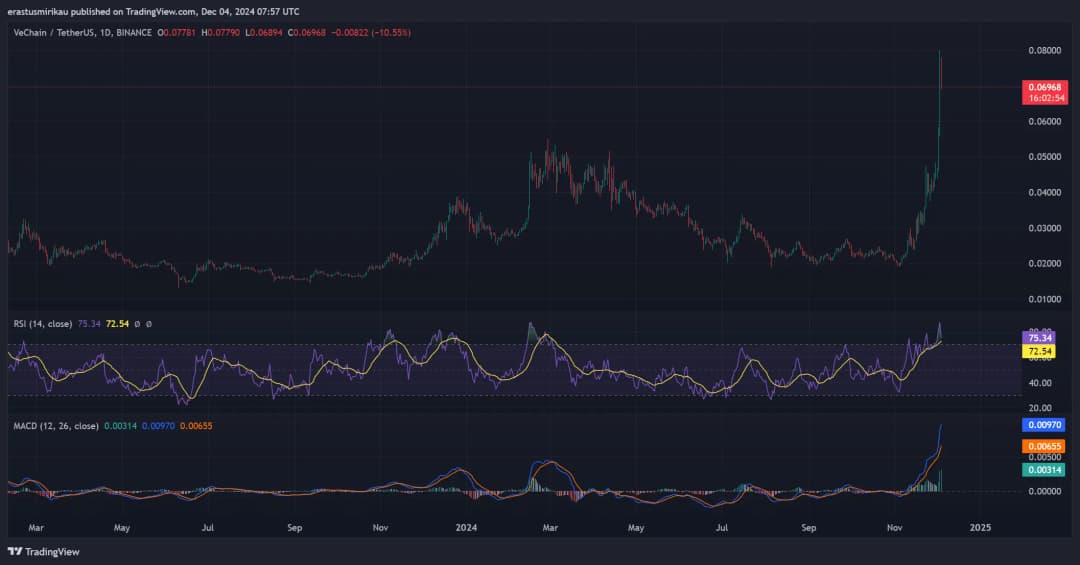
Task: Select the MACD (12, 26, close) indicator legend
Action: coord(56,426)
